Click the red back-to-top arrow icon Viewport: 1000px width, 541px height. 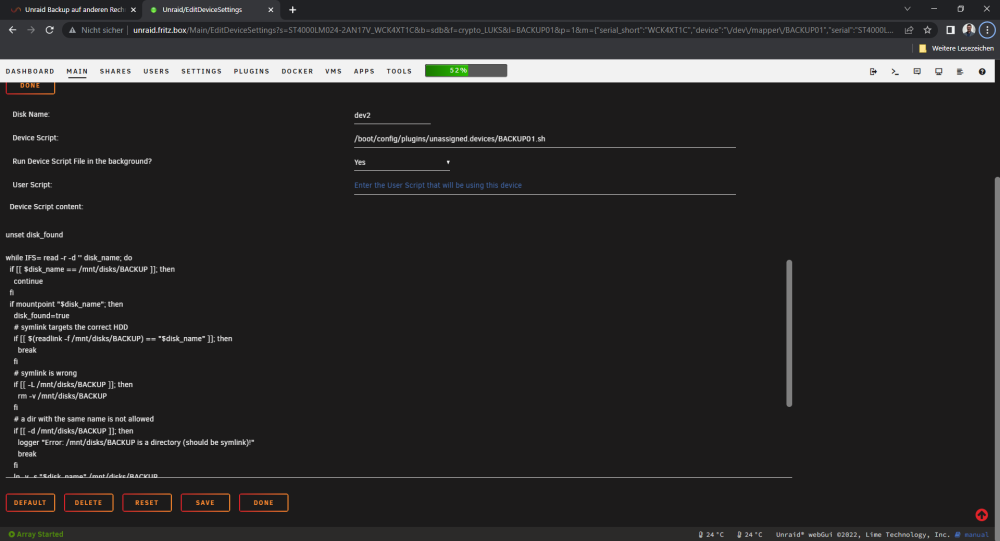coord(982,515)
